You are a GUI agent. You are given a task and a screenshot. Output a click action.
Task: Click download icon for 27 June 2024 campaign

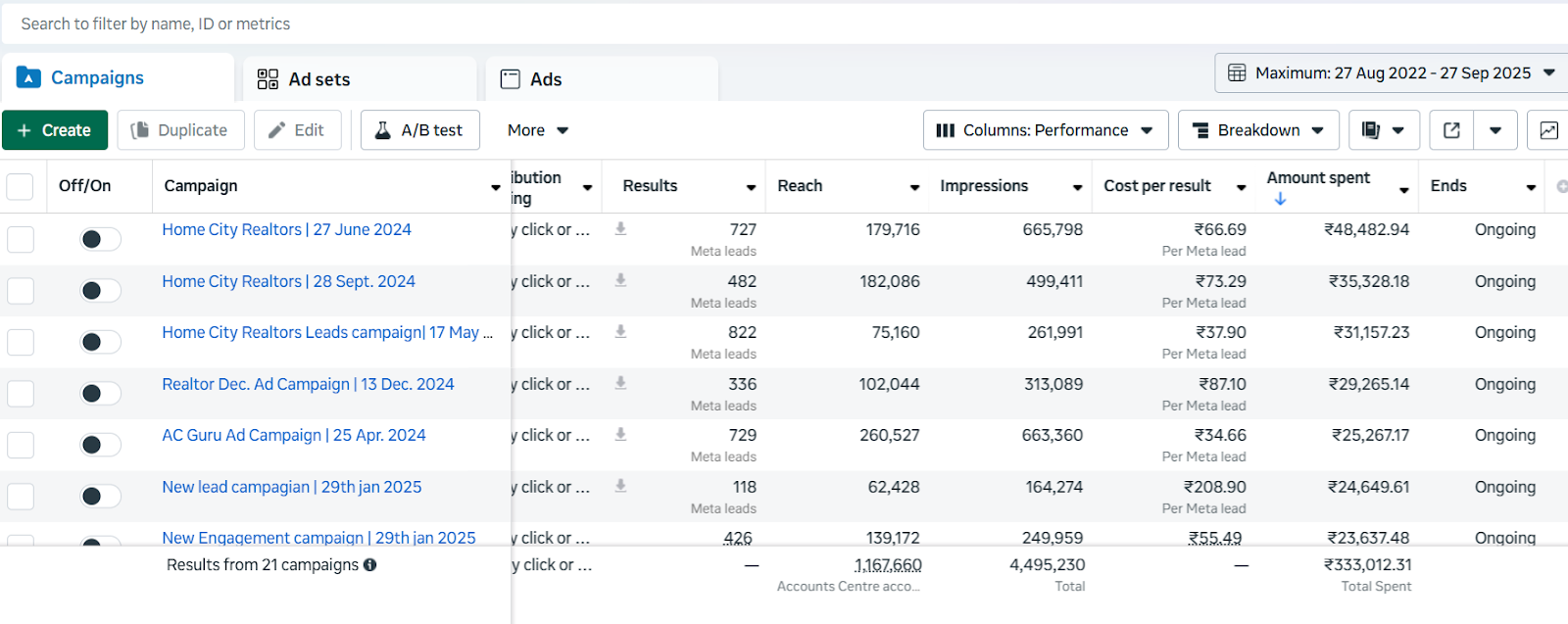620,229
